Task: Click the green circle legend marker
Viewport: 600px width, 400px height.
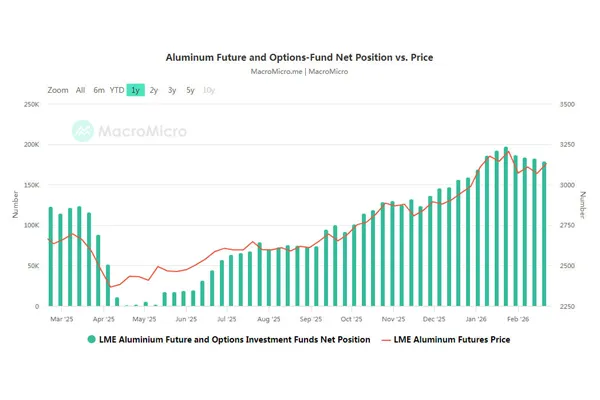Action: click(x=92, y=340)
